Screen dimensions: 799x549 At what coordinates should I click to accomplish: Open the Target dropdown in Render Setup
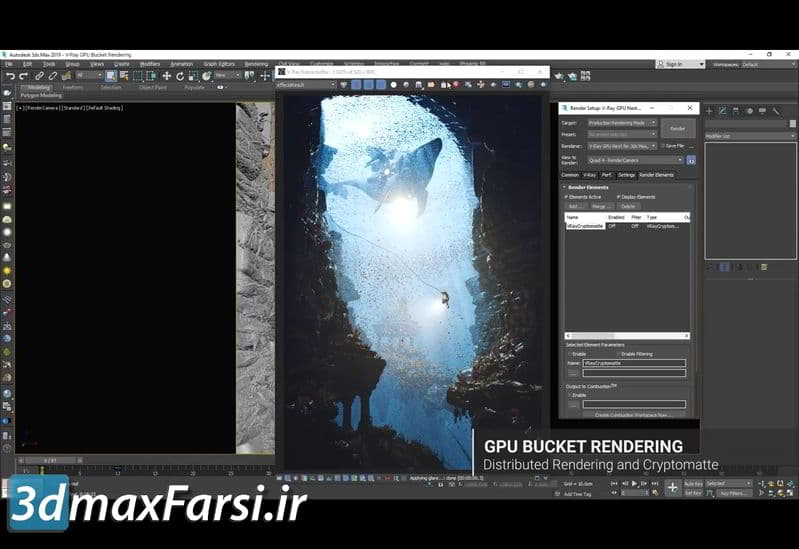point(620,122)
